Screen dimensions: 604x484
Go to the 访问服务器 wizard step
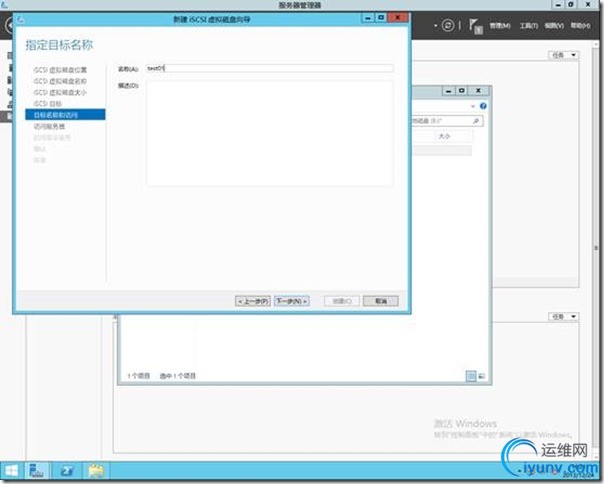(x=49, y=126)
